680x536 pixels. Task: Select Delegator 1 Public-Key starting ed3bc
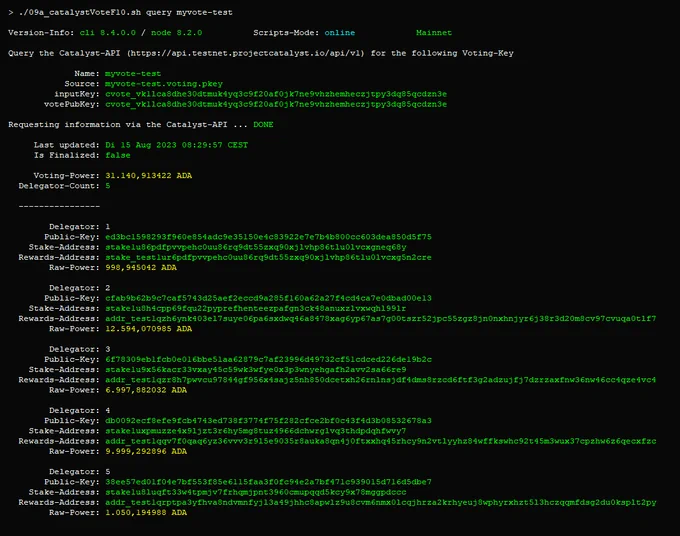[268, 237]
